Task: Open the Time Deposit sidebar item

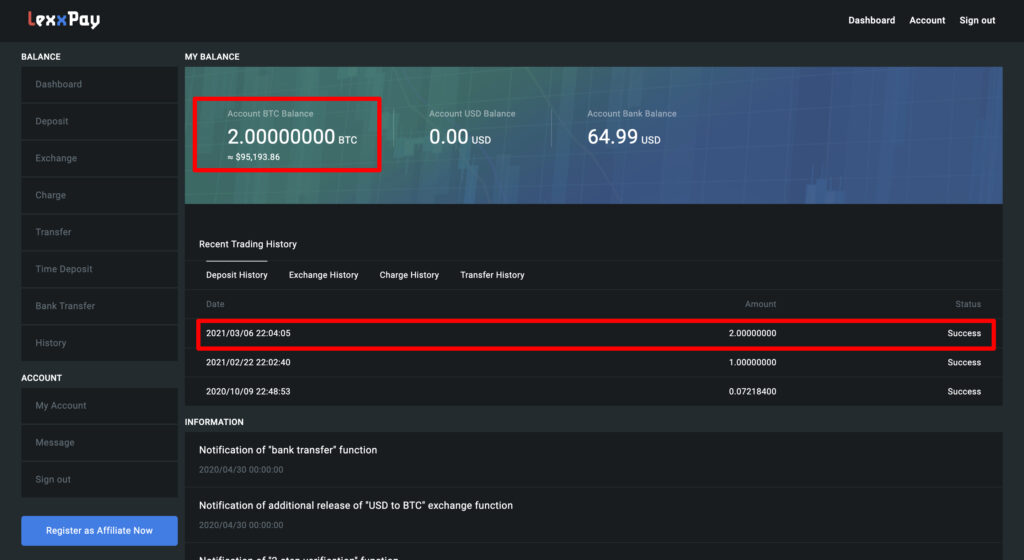Action: point(99,269)
